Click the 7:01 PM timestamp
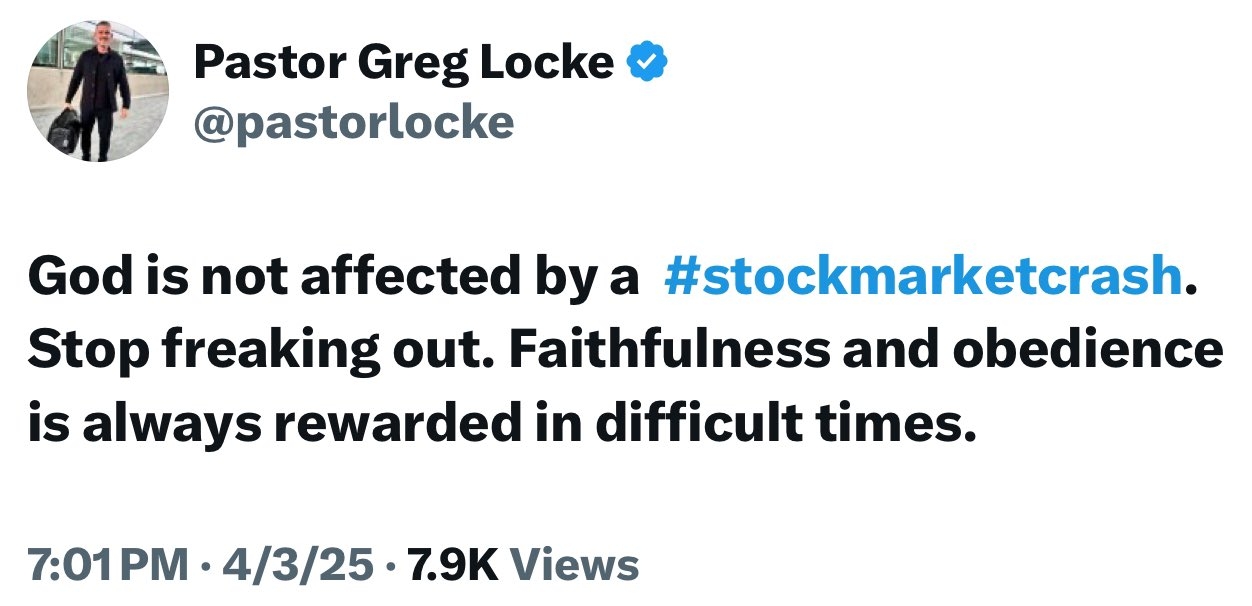Viewport: 1252px width, 606px height. click(x=107, y=565)
